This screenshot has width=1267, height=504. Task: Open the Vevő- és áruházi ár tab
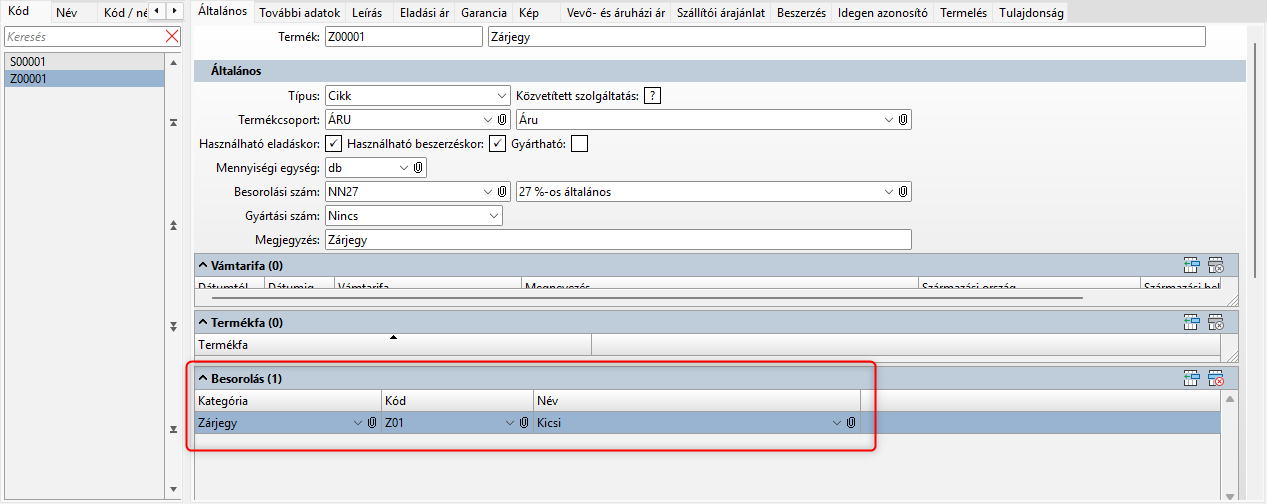coord(616,13)
